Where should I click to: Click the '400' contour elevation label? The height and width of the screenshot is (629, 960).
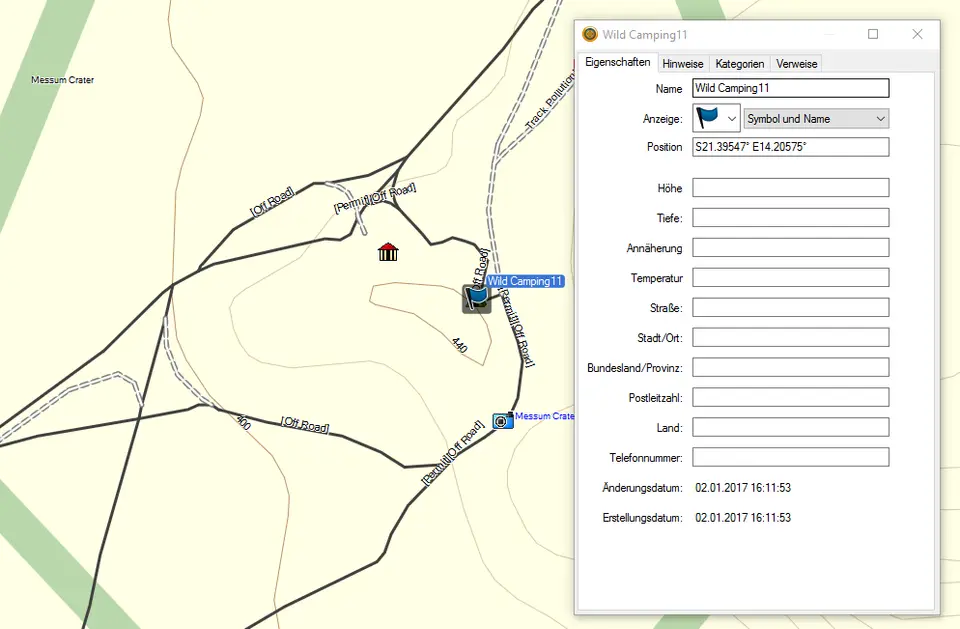pos(244,422)
